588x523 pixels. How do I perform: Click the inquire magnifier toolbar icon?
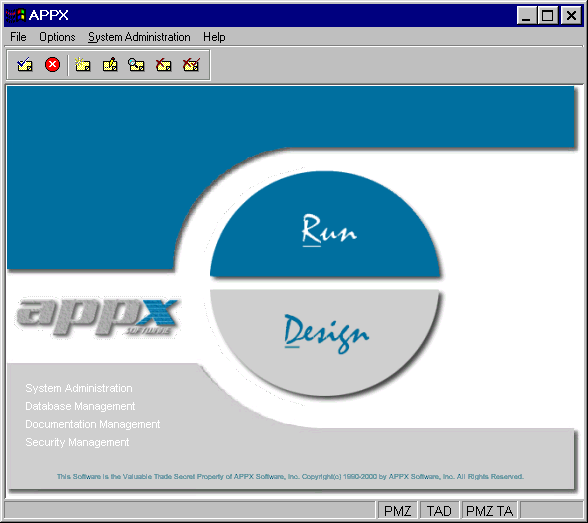tap(136, 64)
